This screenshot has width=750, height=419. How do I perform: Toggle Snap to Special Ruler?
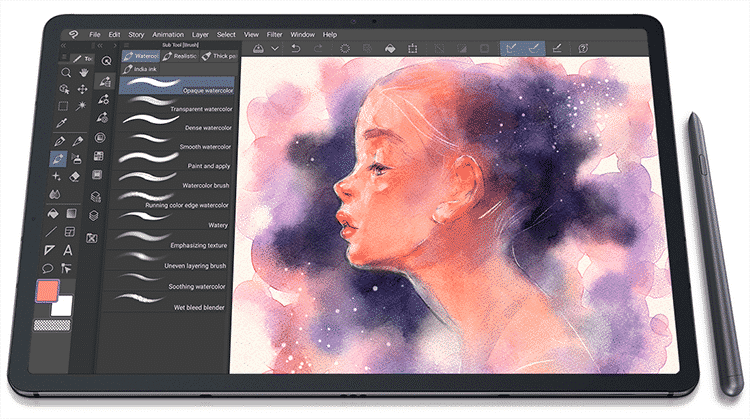534,48
